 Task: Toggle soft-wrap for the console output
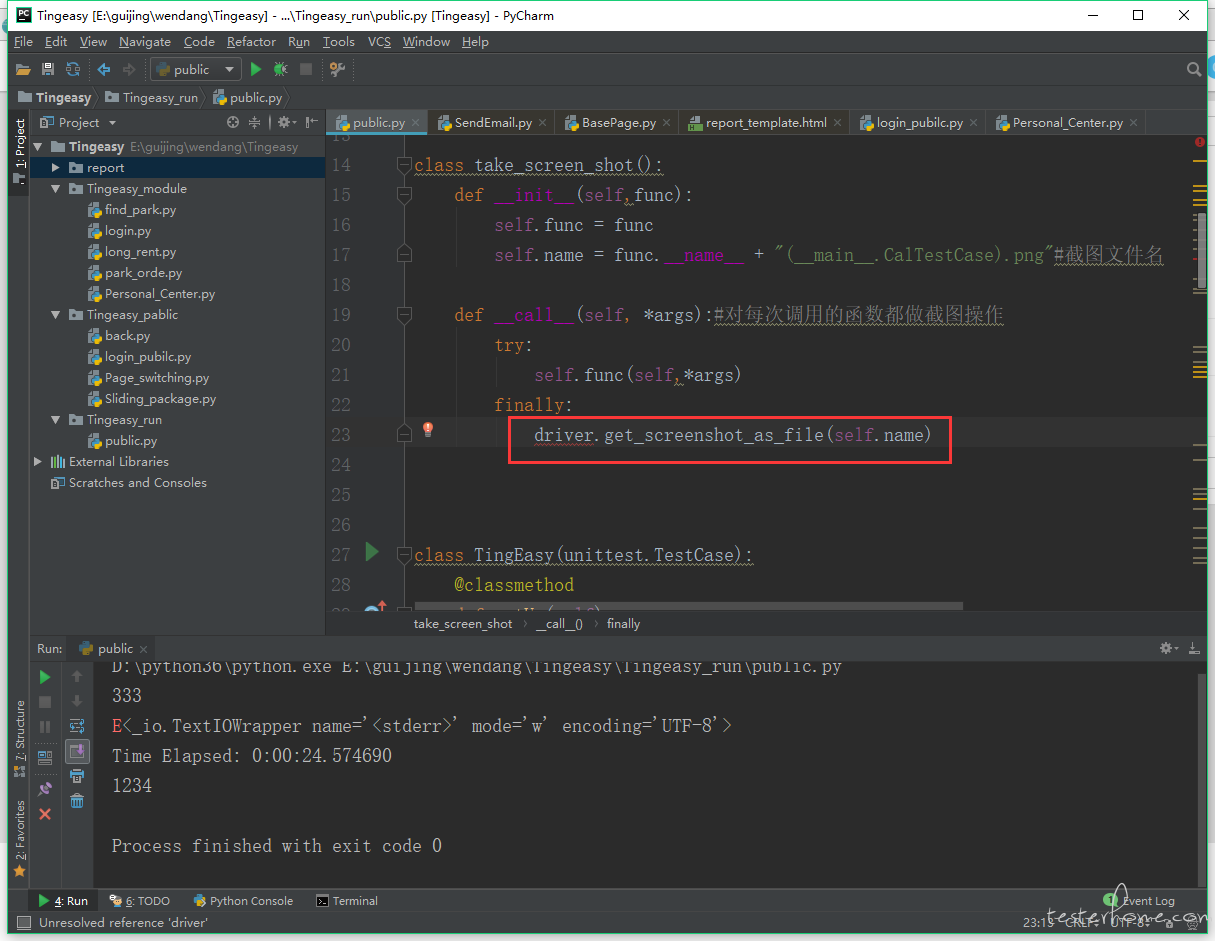pos(77,726)
